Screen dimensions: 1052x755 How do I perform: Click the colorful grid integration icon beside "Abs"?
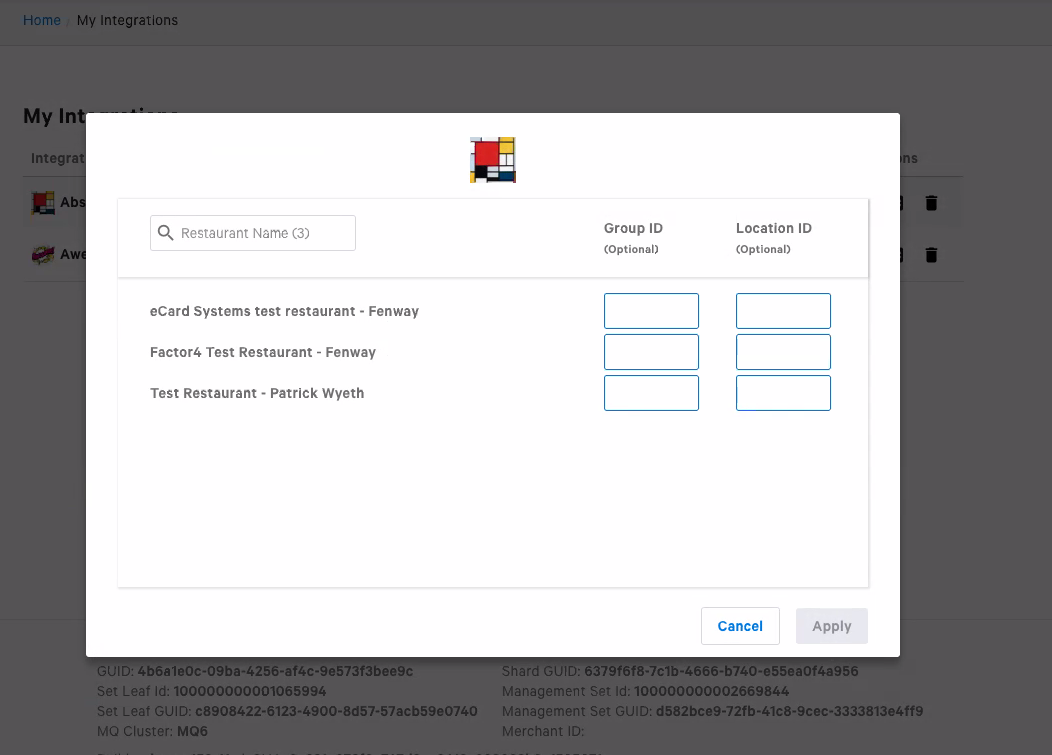[x=43, y=202]
